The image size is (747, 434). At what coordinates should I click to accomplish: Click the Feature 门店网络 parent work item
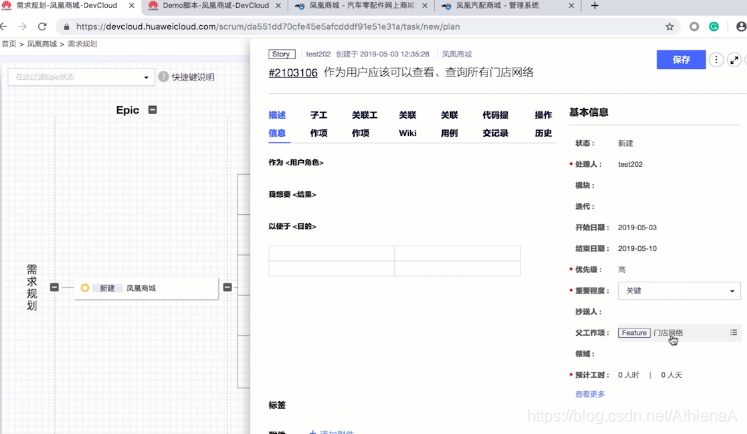(650, 333)
